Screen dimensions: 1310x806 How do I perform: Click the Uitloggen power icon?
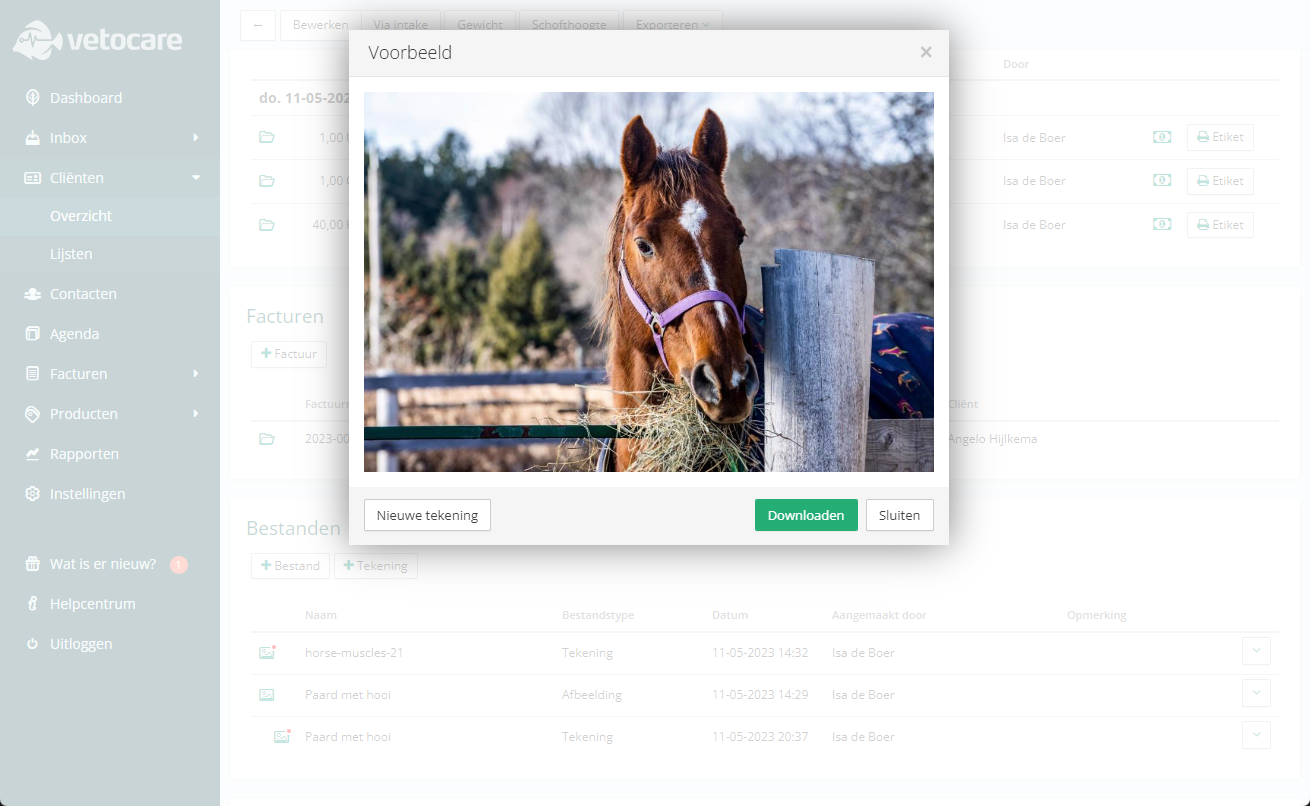[32, 644]
